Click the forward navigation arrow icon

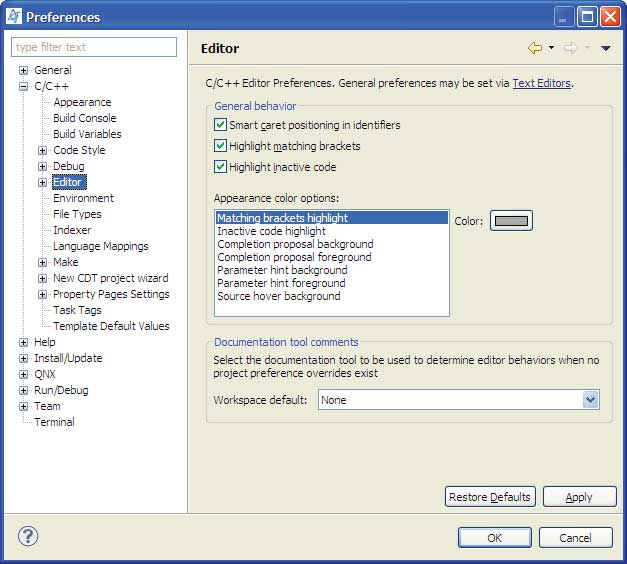[571, 48]
